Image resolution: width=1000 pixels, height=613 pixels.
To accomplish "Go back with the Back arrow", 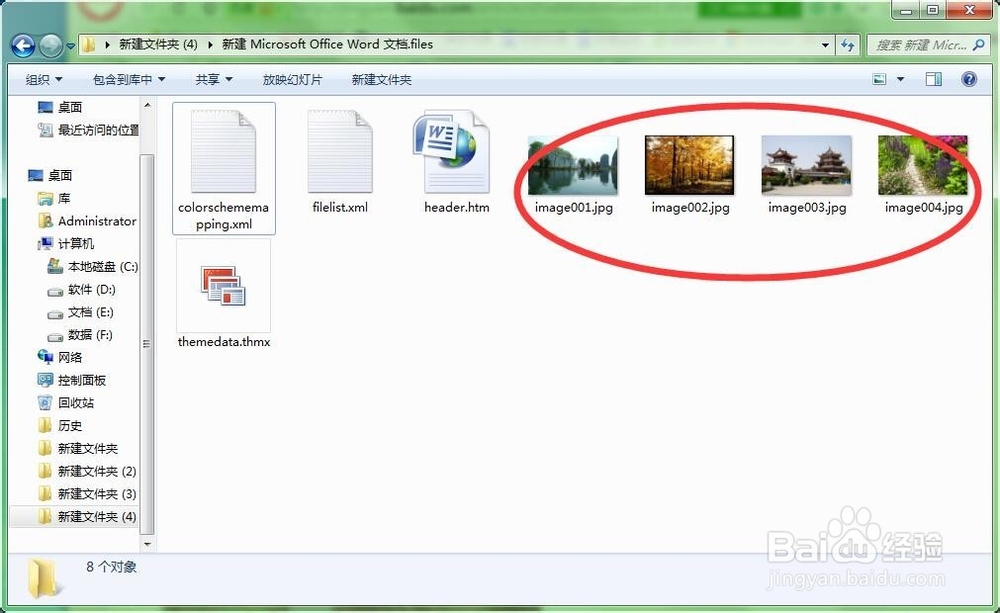I will 23,45.
